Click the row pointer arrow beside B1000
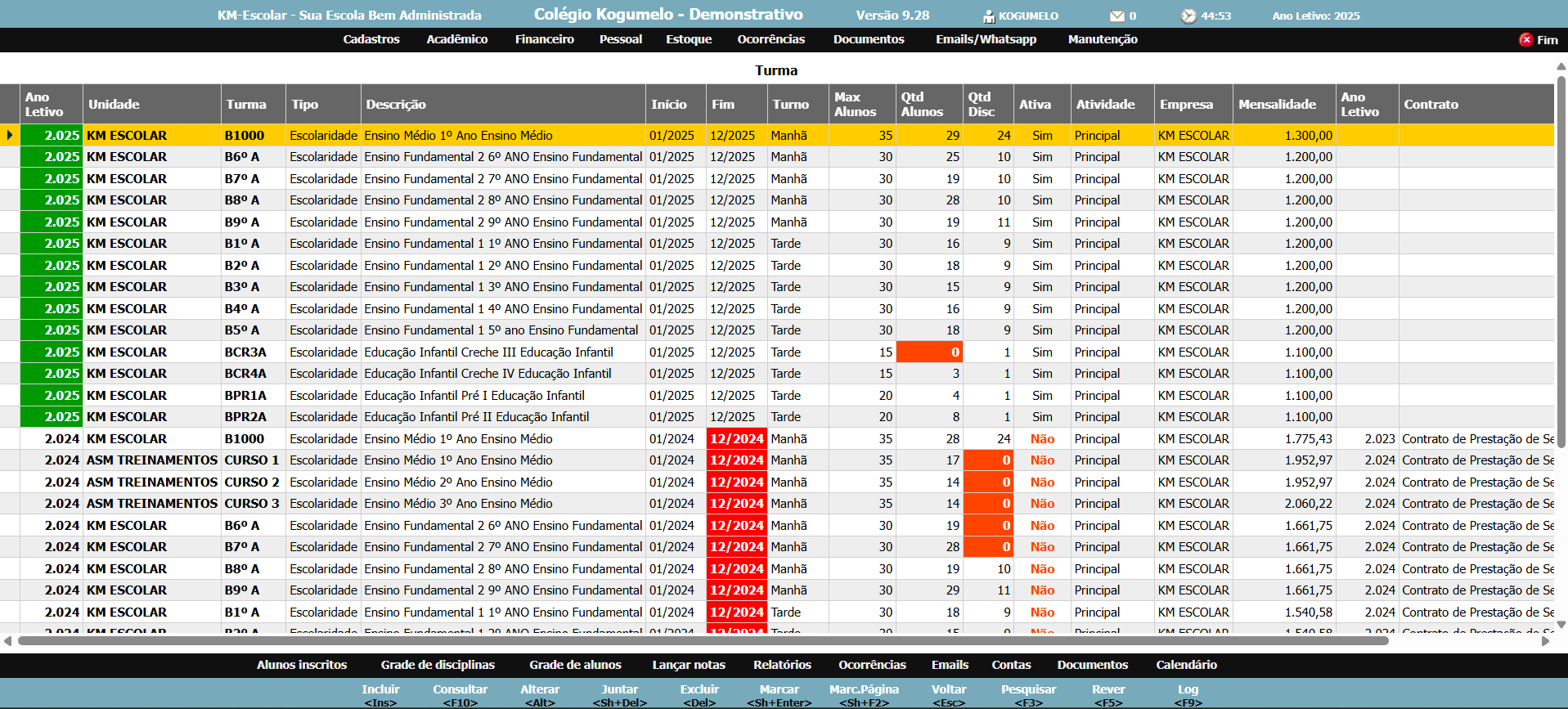 pyautogui.click(x=10, y=136)
